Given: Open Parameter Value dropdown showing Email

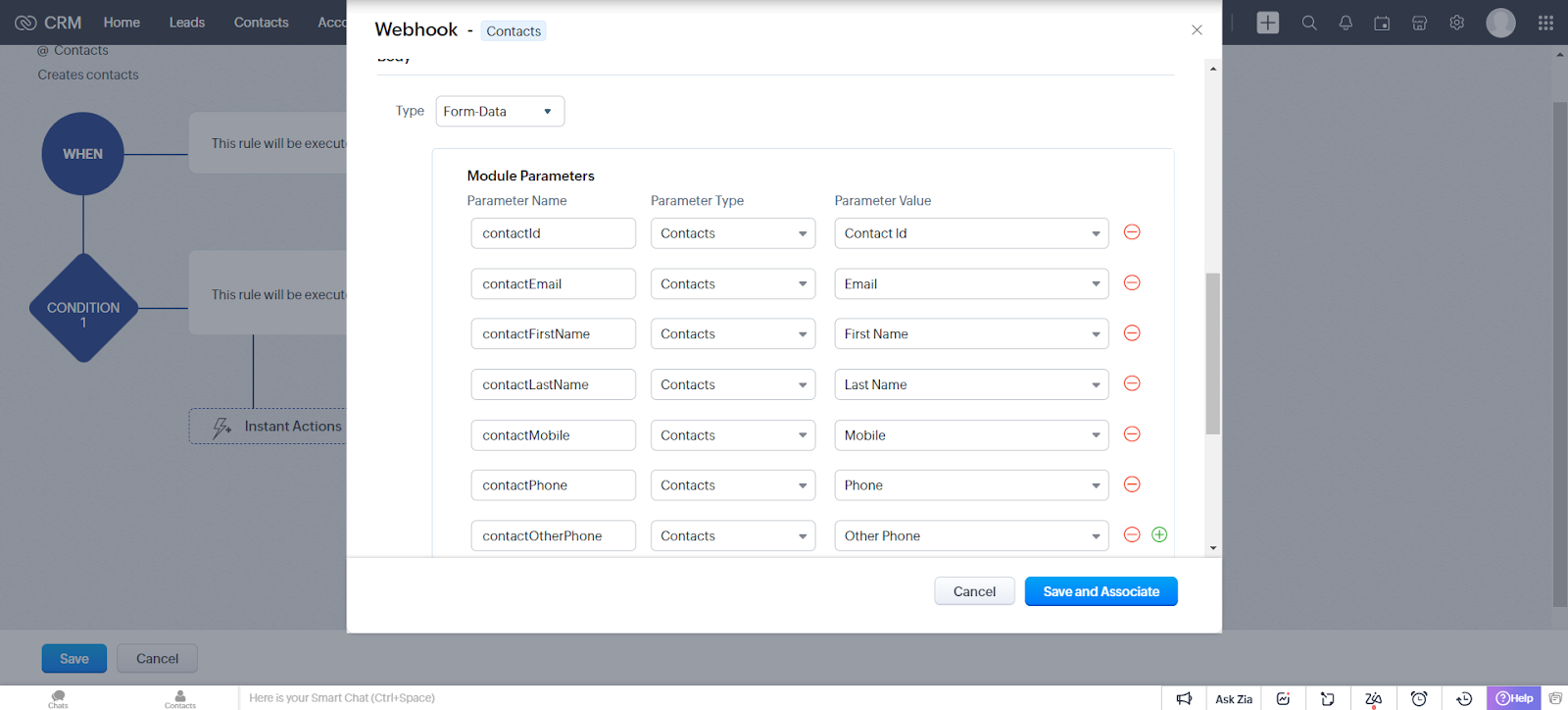Looking at the screenshot, I should tap(971, 283).
